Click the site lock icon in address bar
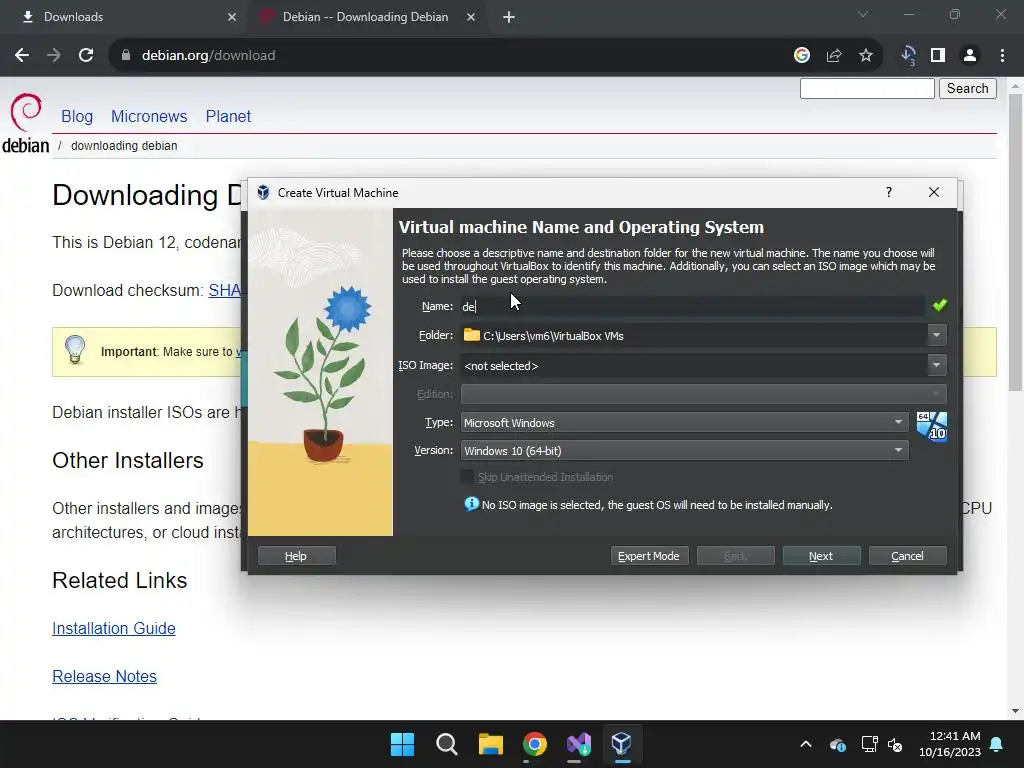This screenshot has height=768, width=1024. point(126,56)
